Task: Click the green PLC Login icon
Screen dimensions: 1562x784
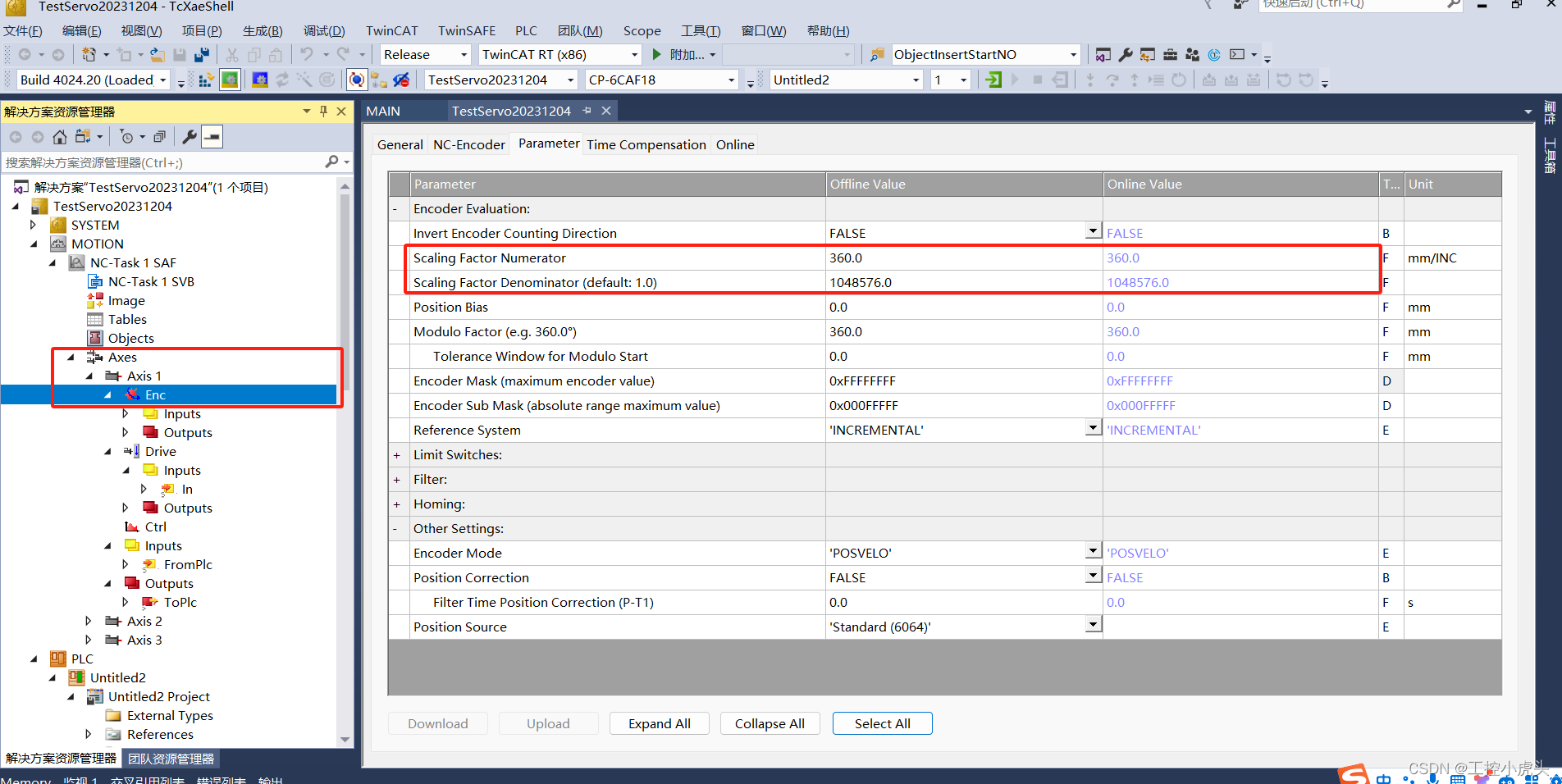Action: (x=993, y=80)
